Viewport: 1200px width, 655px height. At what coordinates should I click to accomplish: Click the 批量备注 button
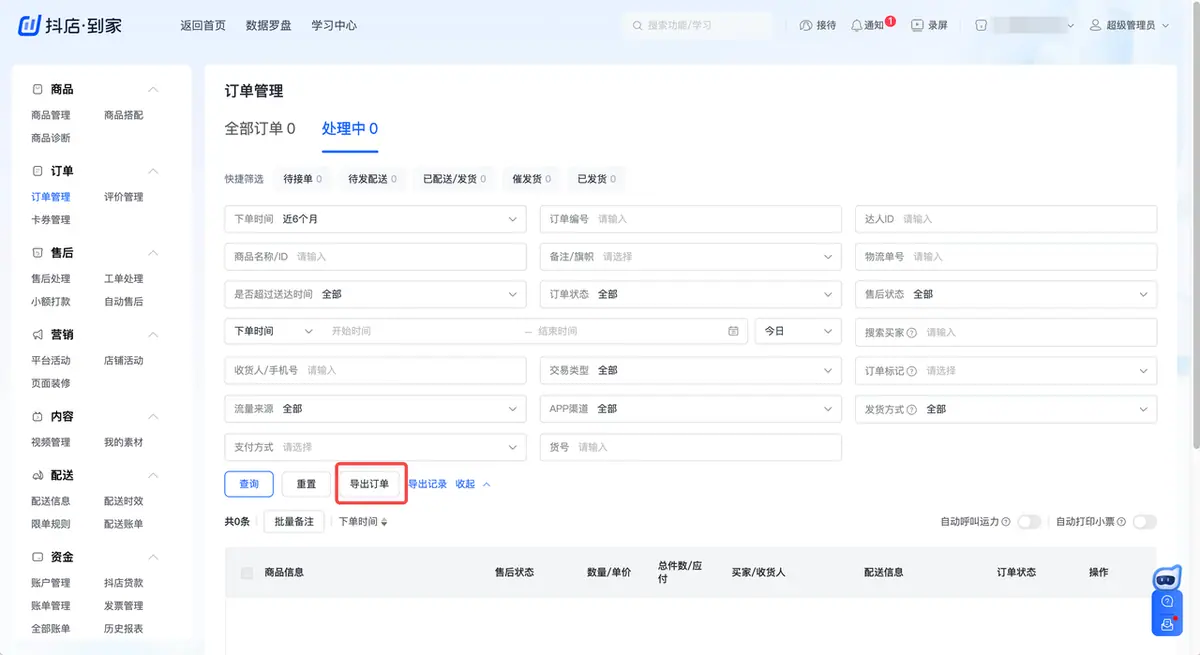click(x=294, y=522)
